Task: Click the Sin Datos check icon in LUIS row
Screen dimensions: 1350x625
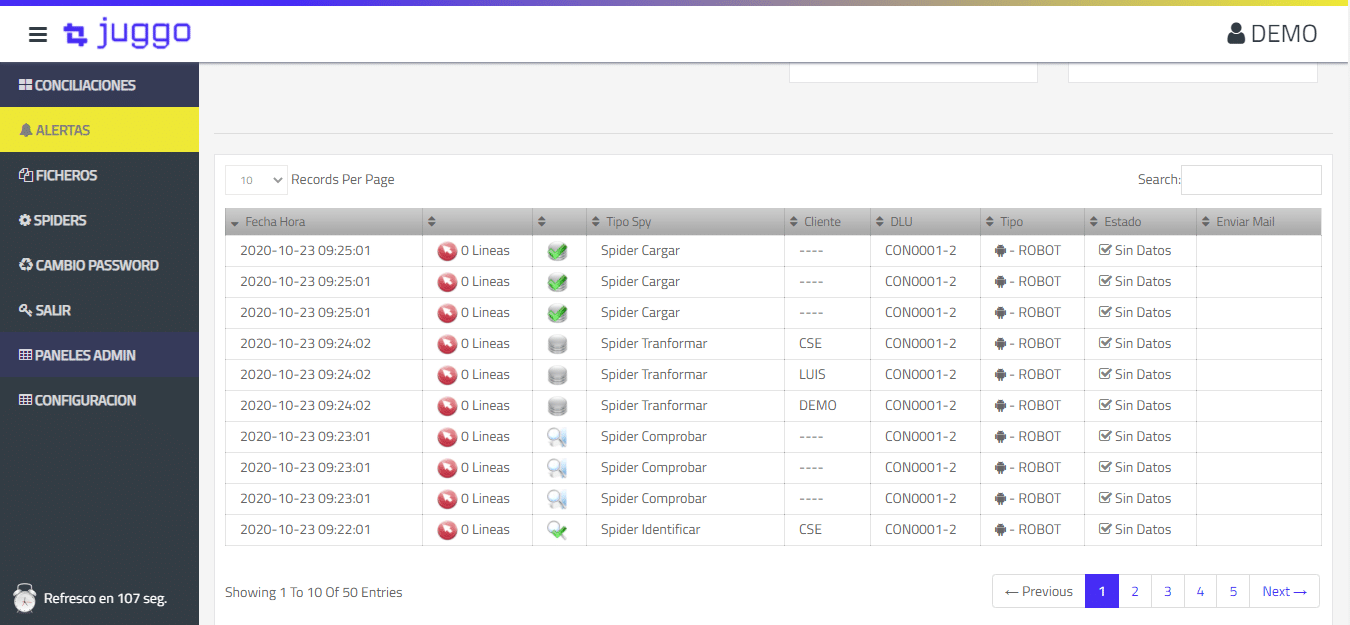Action: click(1105, 374)
